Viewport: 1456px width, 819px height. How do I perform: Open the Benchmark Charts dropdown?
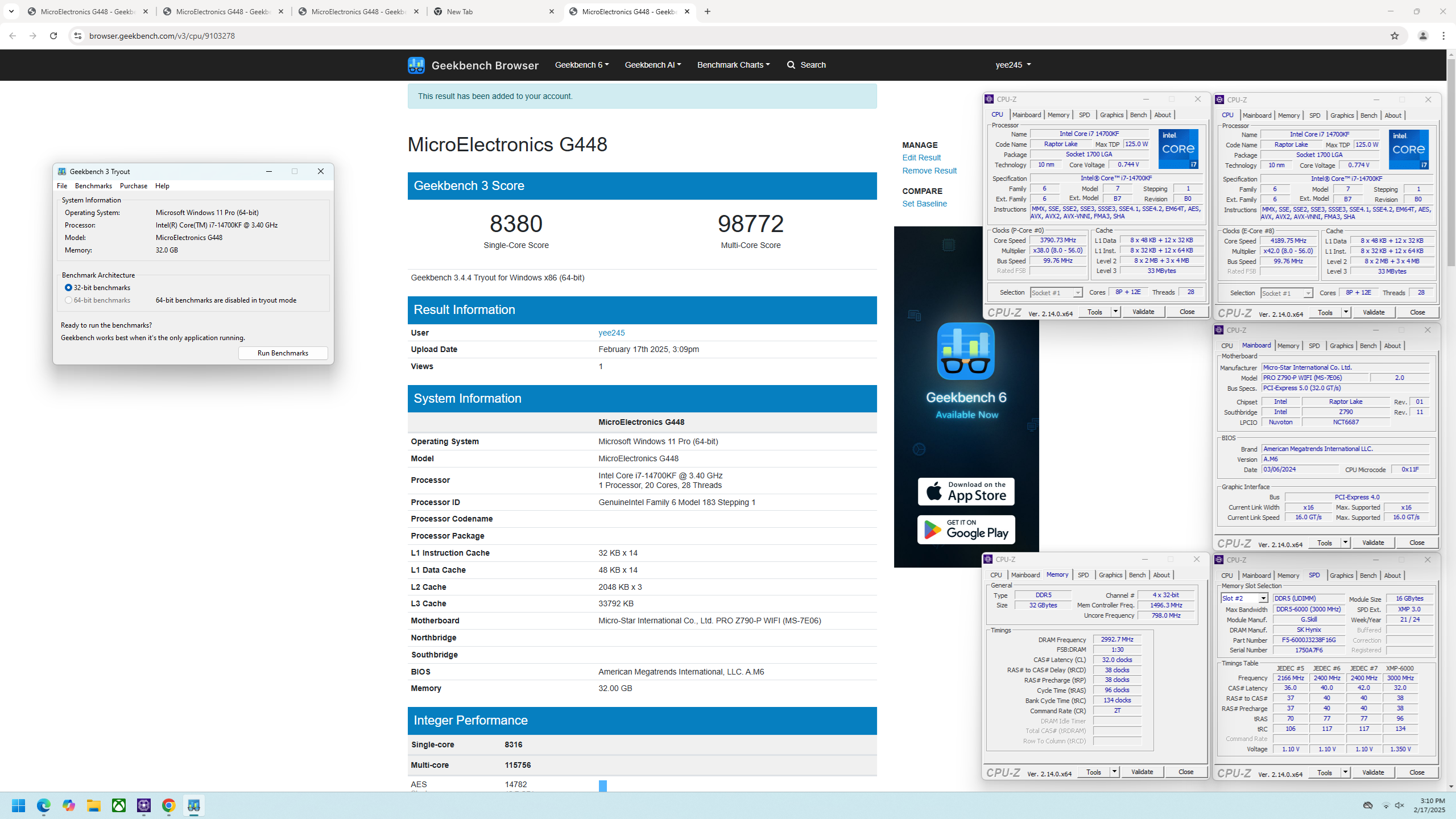click(734, 65)
